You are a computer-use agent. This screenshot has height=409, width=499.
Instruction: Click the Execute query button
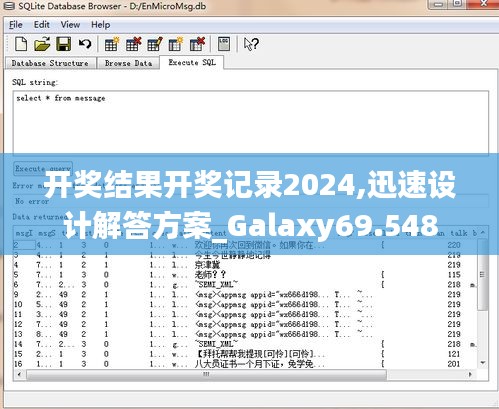coord(43,168)
